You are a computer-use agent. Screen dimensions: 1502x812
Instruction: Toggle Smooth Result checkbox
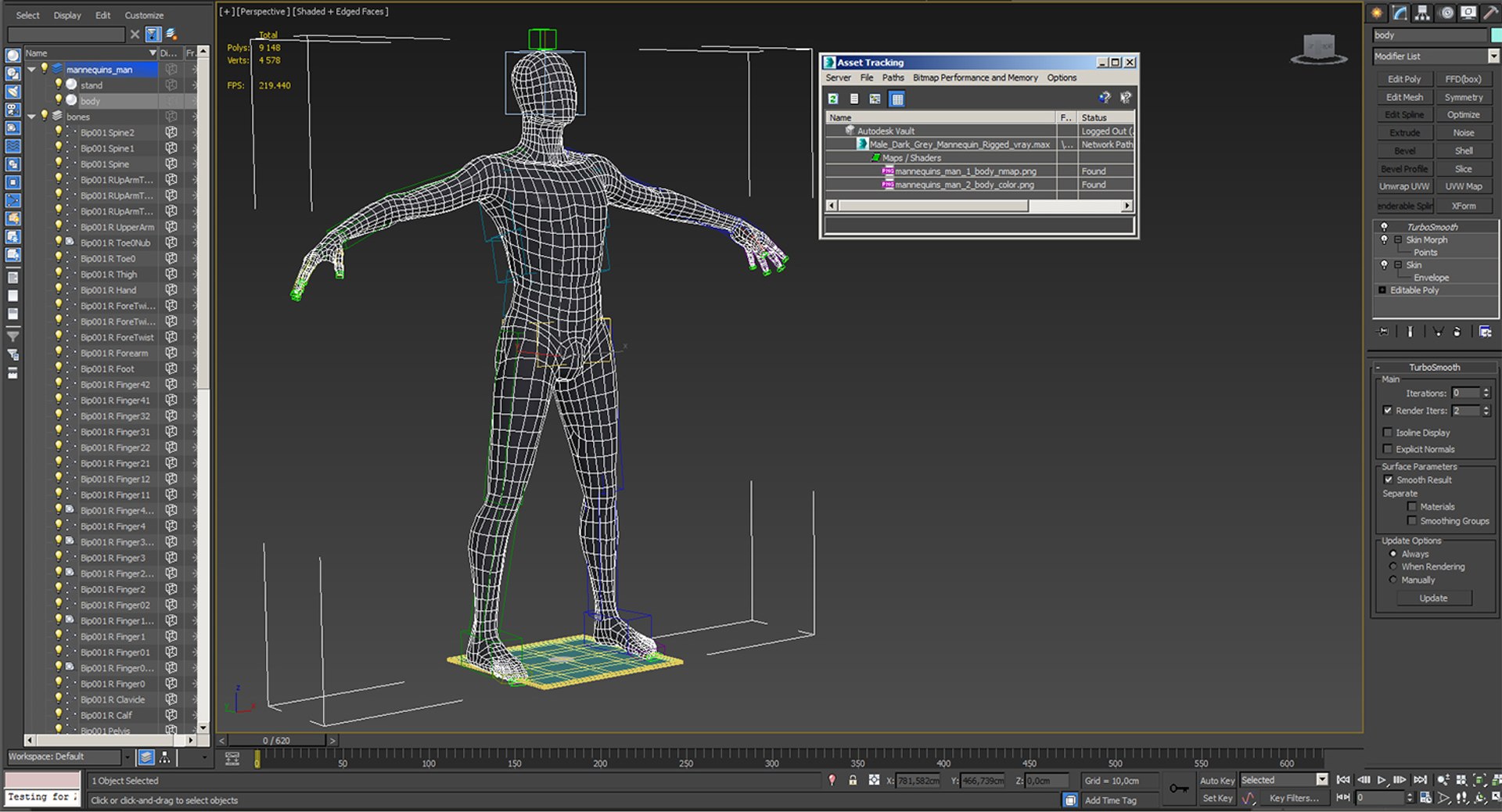1388,480
